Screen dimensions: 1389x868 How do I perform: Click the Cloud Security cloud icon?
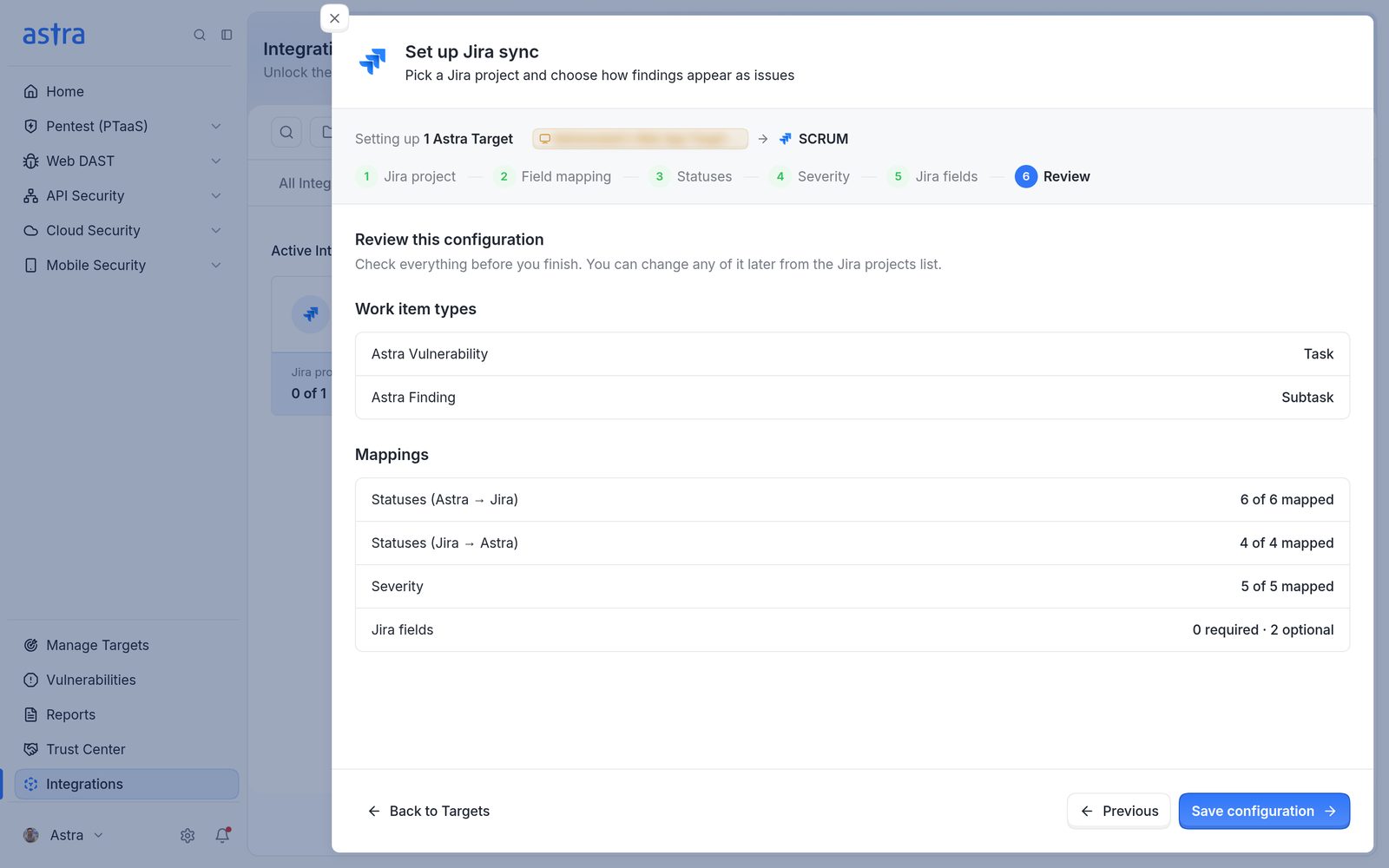point(31,230)
